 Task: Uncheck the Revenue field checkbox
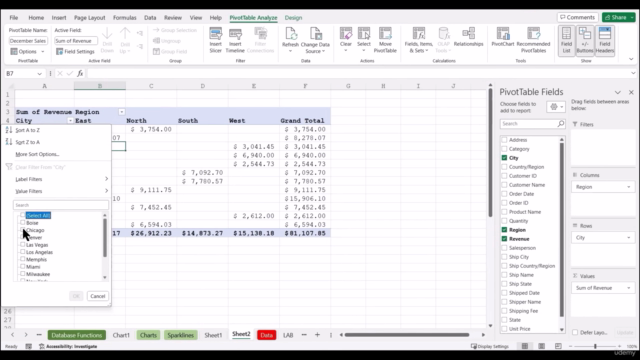tap(504, 239)
